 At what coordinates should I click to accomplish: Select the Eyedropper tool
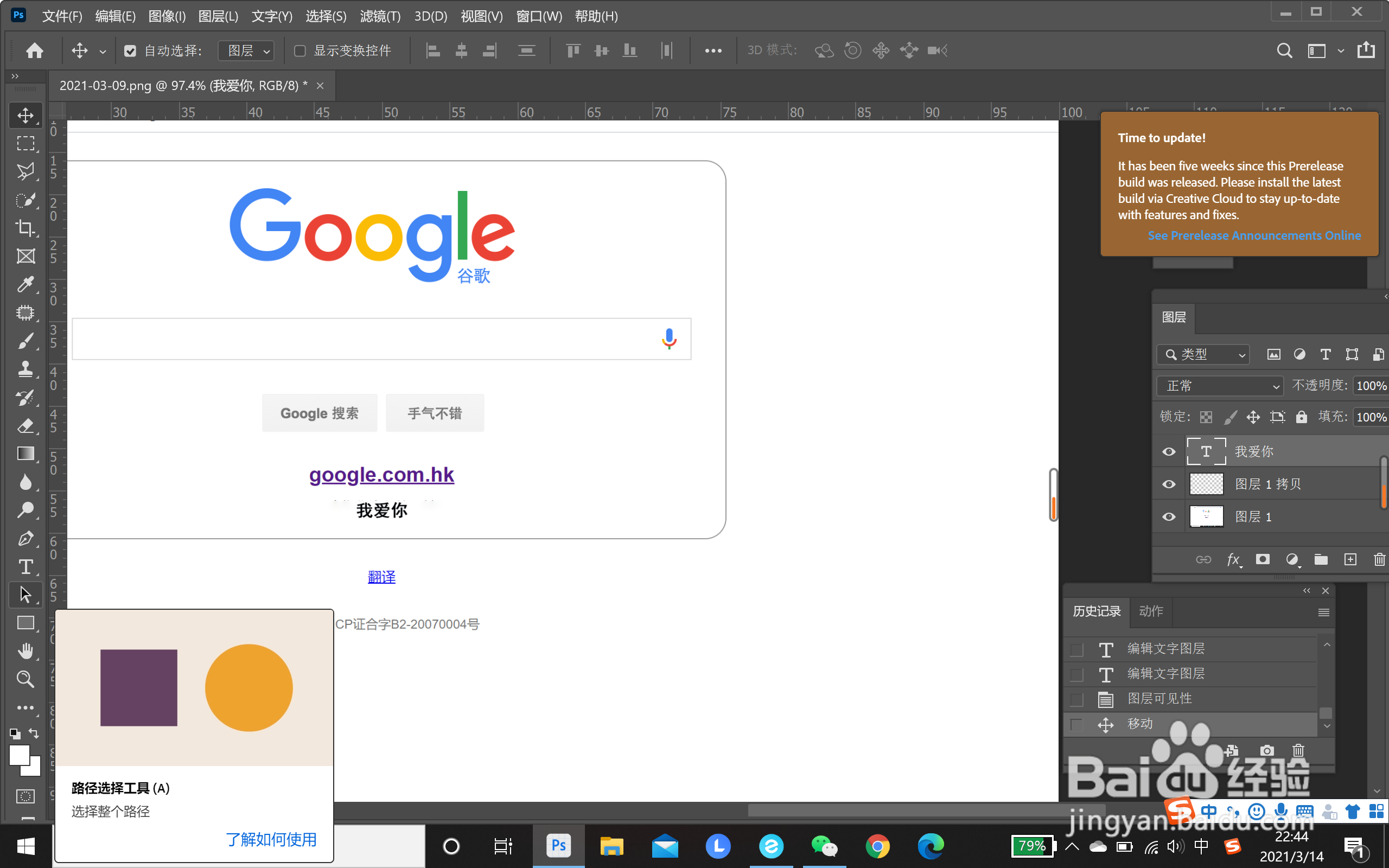[x=26, y=284]
